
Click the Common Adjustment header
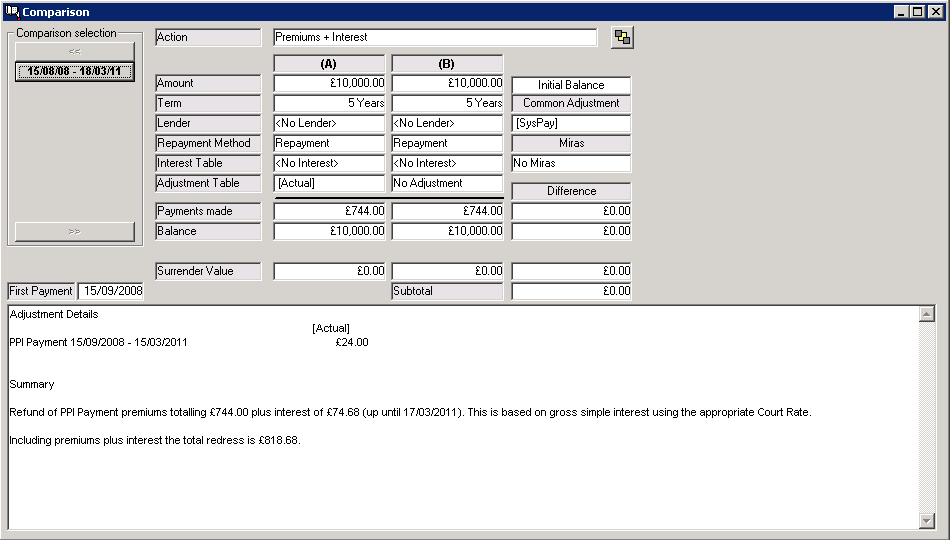[x=571, y=103]
